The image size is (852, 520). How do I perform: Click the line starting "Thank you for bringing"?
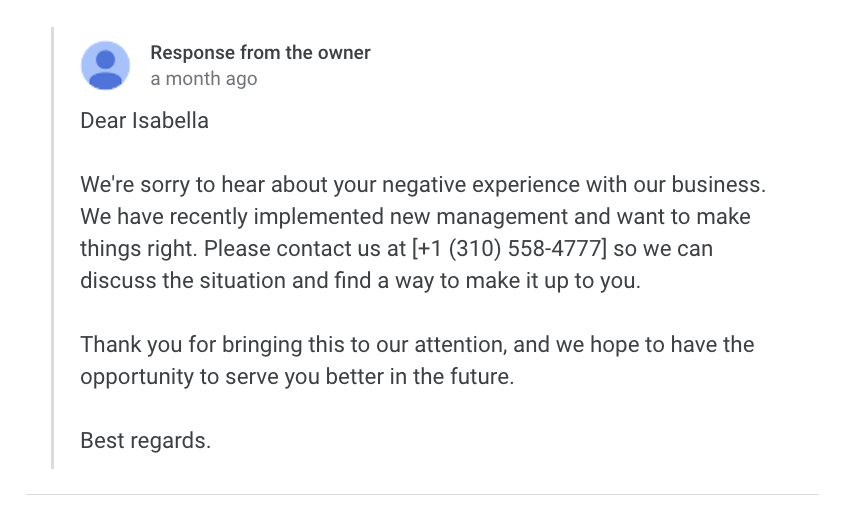(417, 345)
